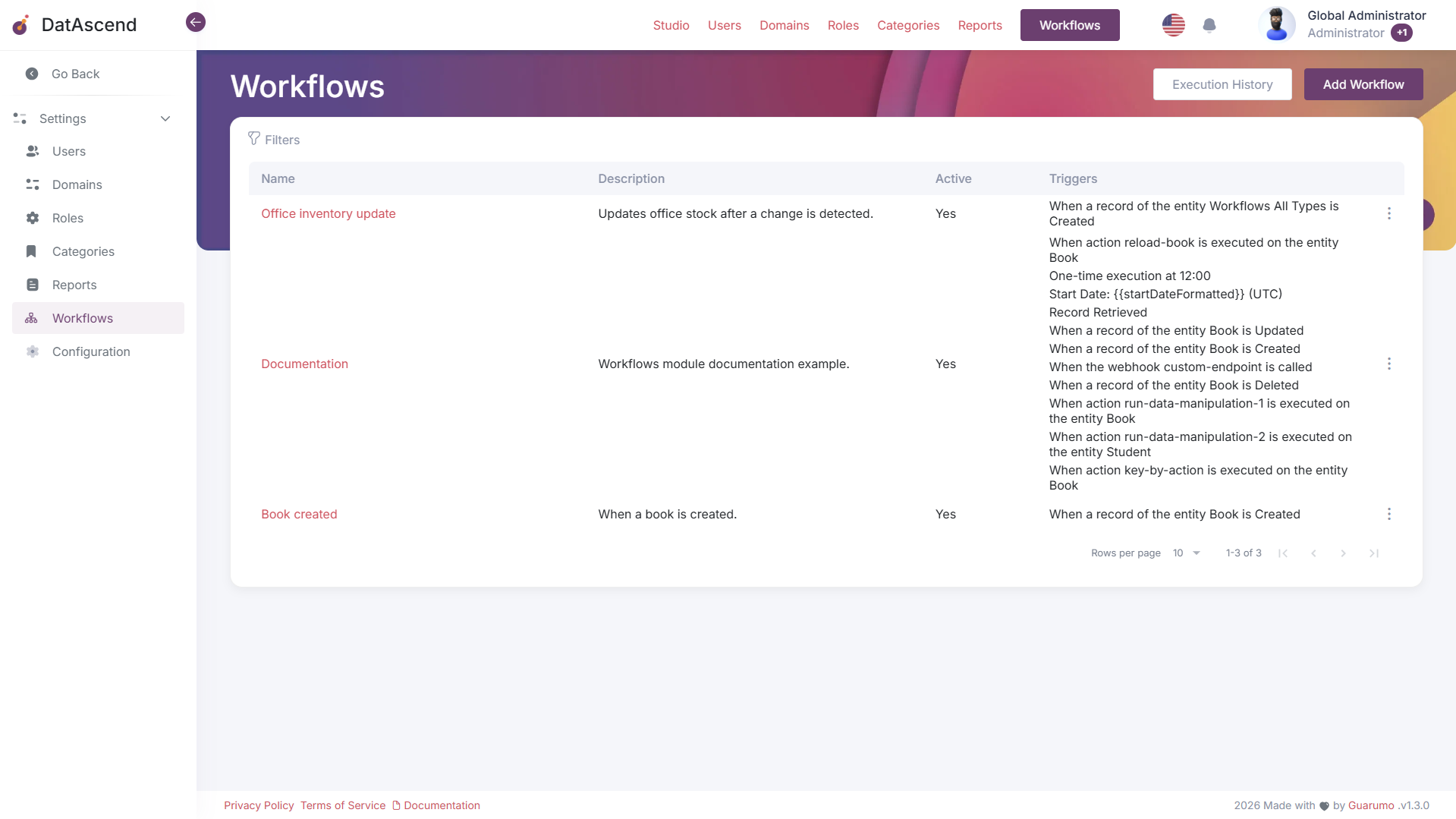This screenshot has width=1456, height=819.
Task: Click 'One-time execution at 12:00' trigger text
Action: pos(1130,276)
